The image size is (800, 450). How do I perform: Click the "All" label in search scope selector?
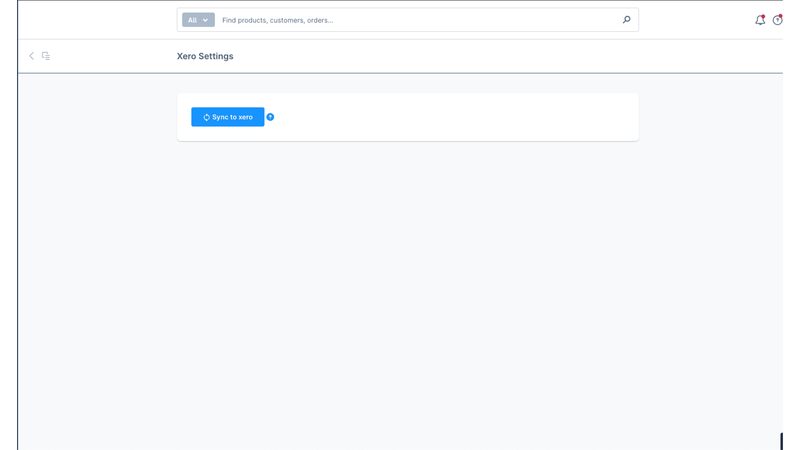[192, 20]
